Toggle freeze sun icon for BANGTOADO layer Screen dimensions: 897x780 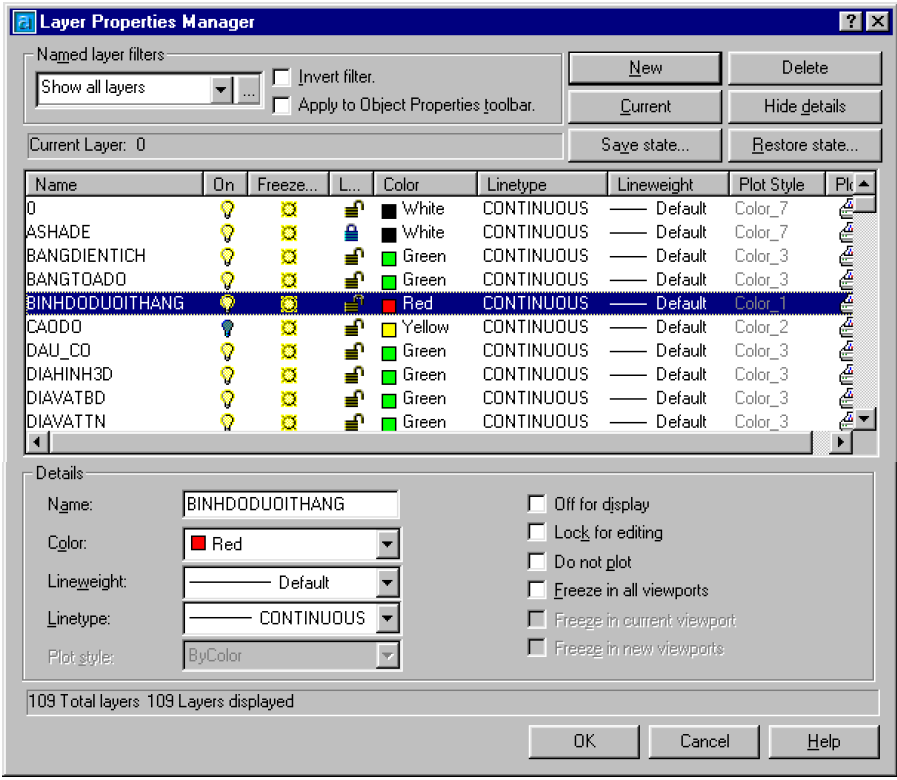[289, 280]
